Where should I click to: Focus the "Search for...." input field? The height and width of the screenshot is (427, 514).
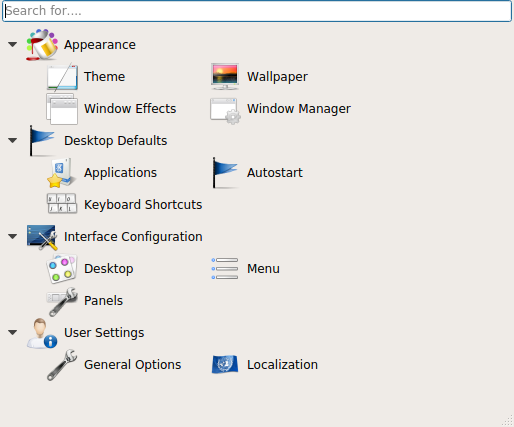257,11
